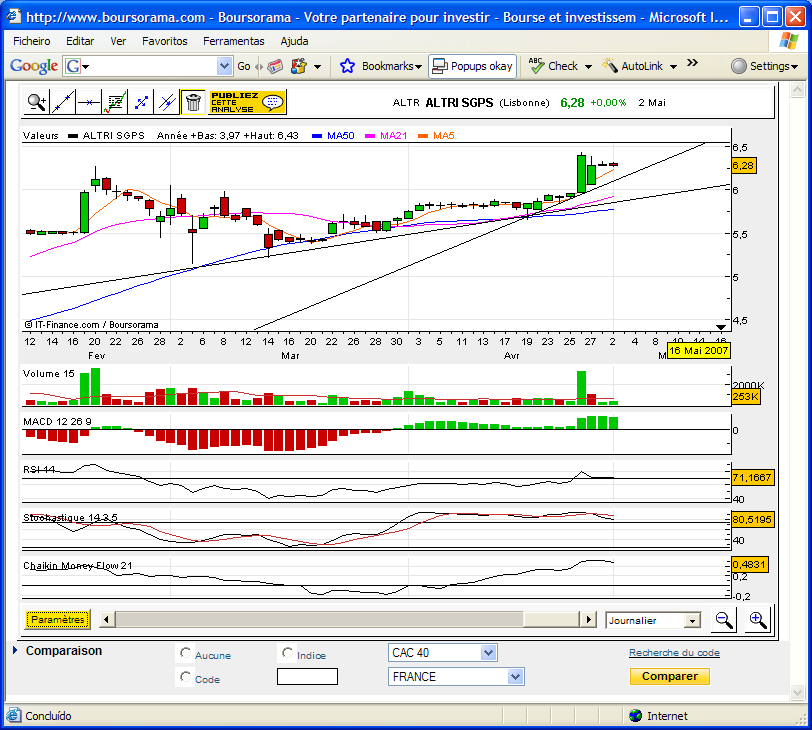Select the magnifier zoom tool in chart toolbar
812x730 pixels.
(36, 102)
